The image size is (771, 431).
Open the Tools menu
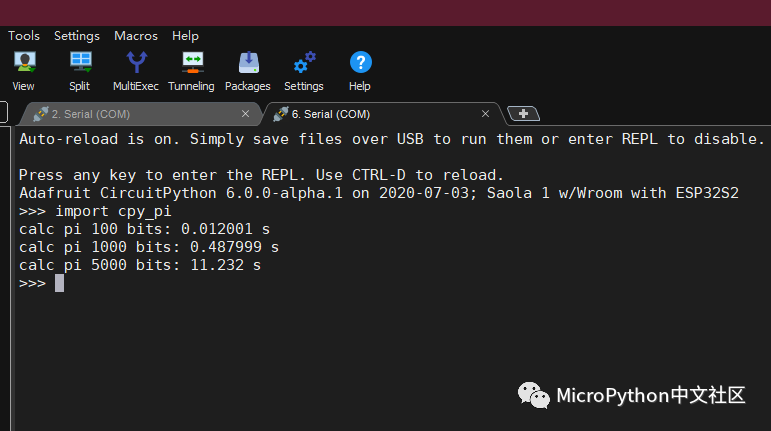click(24, 36)
